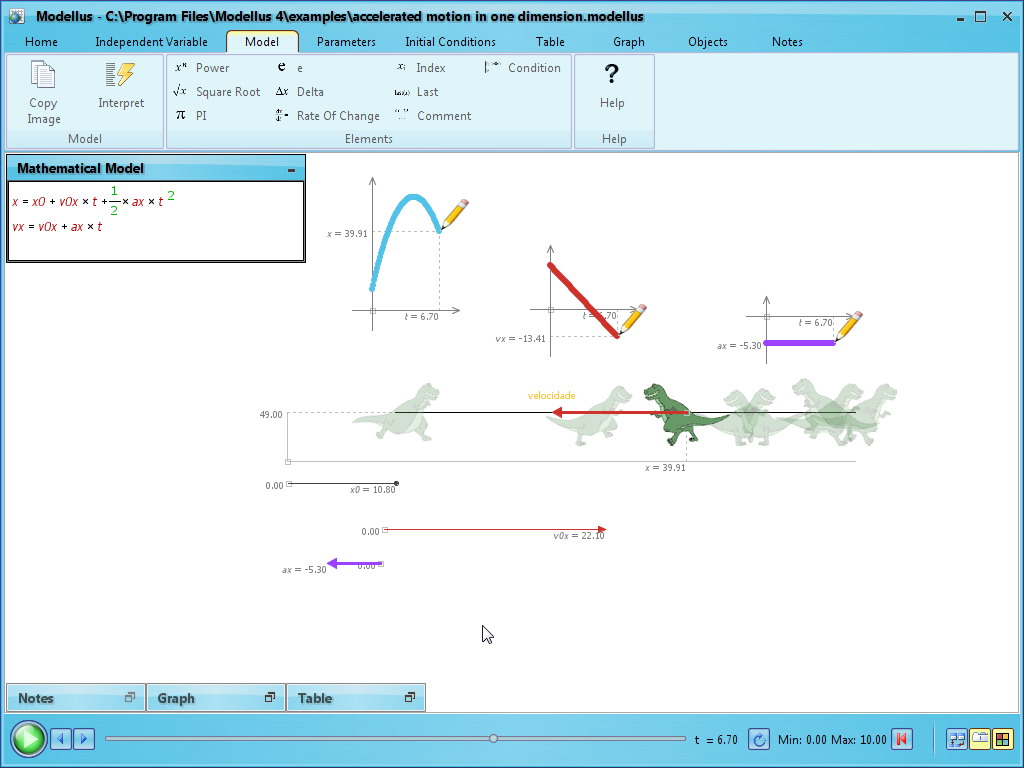Click the replay circular arrow button

tap(758, 740)
